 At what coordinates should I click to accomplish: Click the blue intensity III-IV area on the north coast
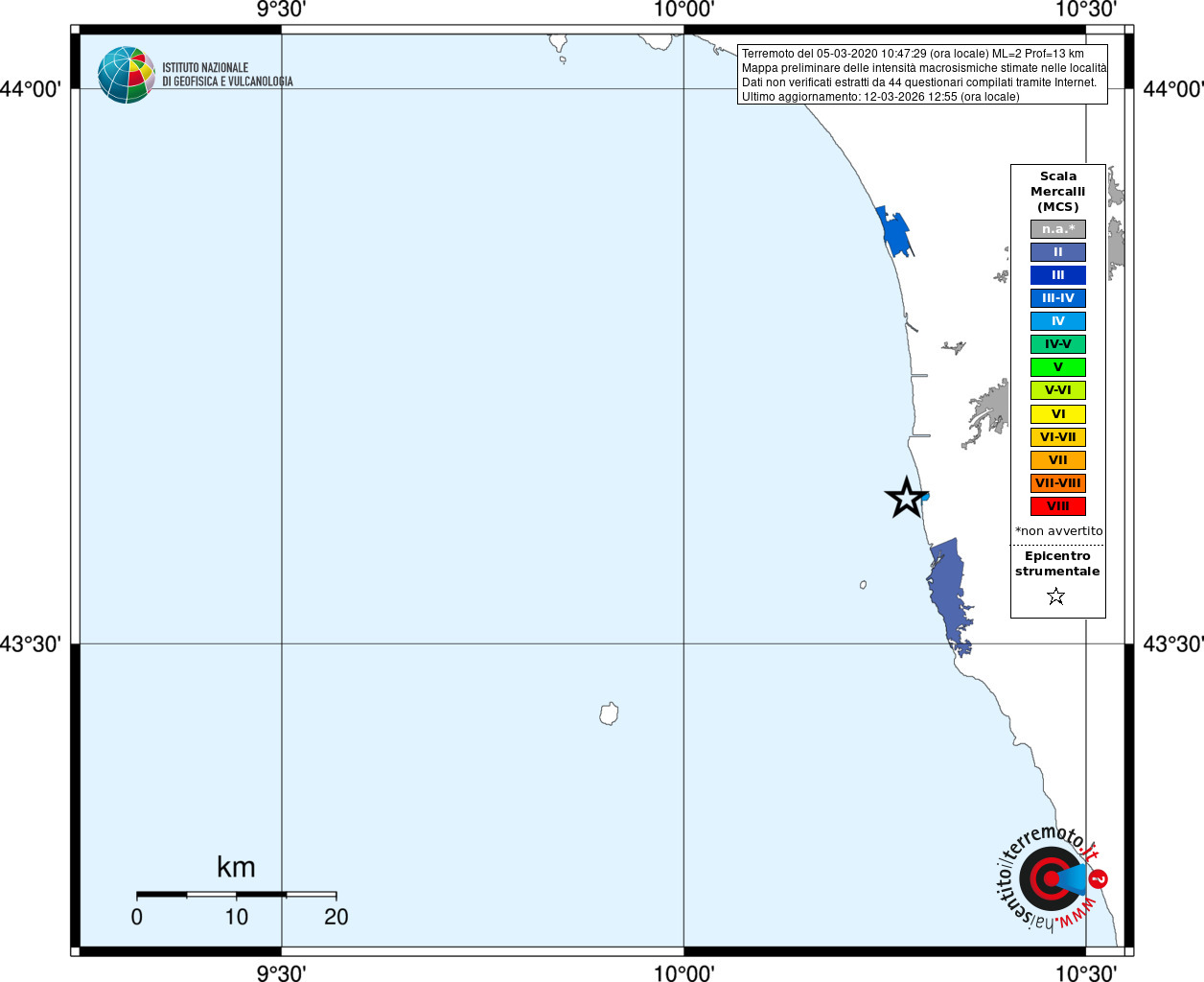click(895, 232)
